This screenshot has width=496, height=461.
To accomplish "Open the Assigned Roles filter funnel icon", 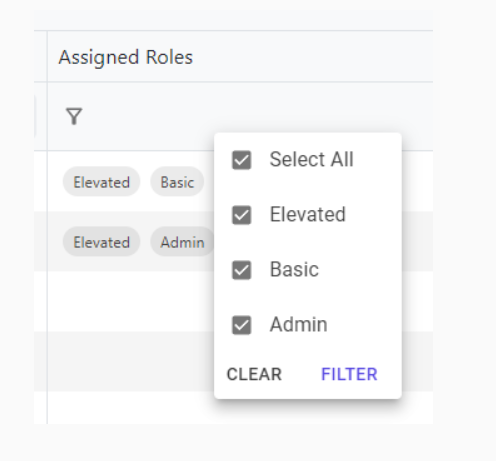I will [74, 116].
